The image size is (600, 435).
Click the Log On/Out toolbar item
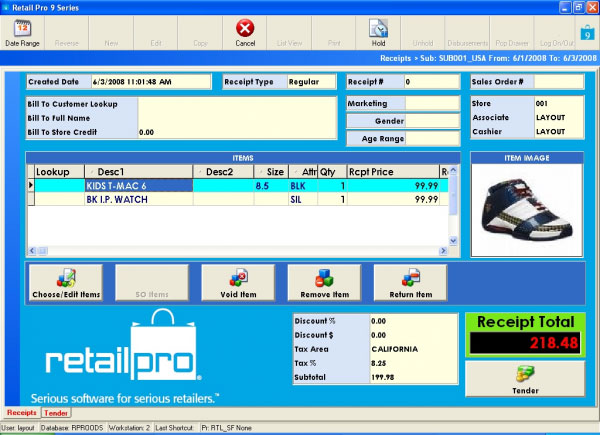(x=556, y=33)
